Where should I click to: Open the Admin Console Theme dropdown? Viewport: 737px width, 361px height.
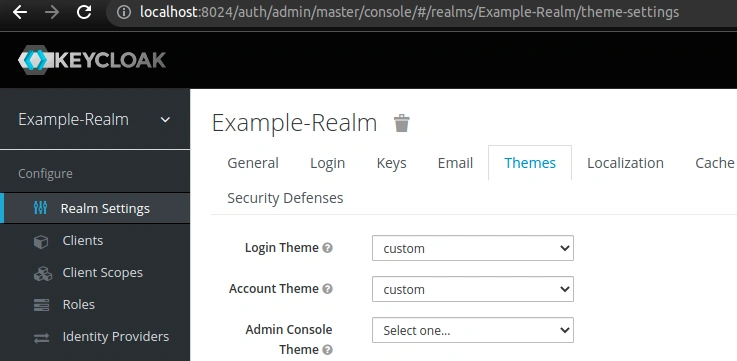pos(473,330)
